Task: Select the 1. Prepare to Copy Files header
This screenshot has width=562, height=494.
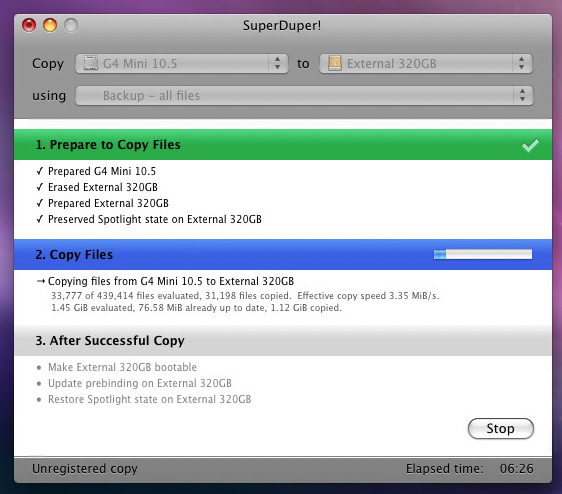Action: pos(283,144)
